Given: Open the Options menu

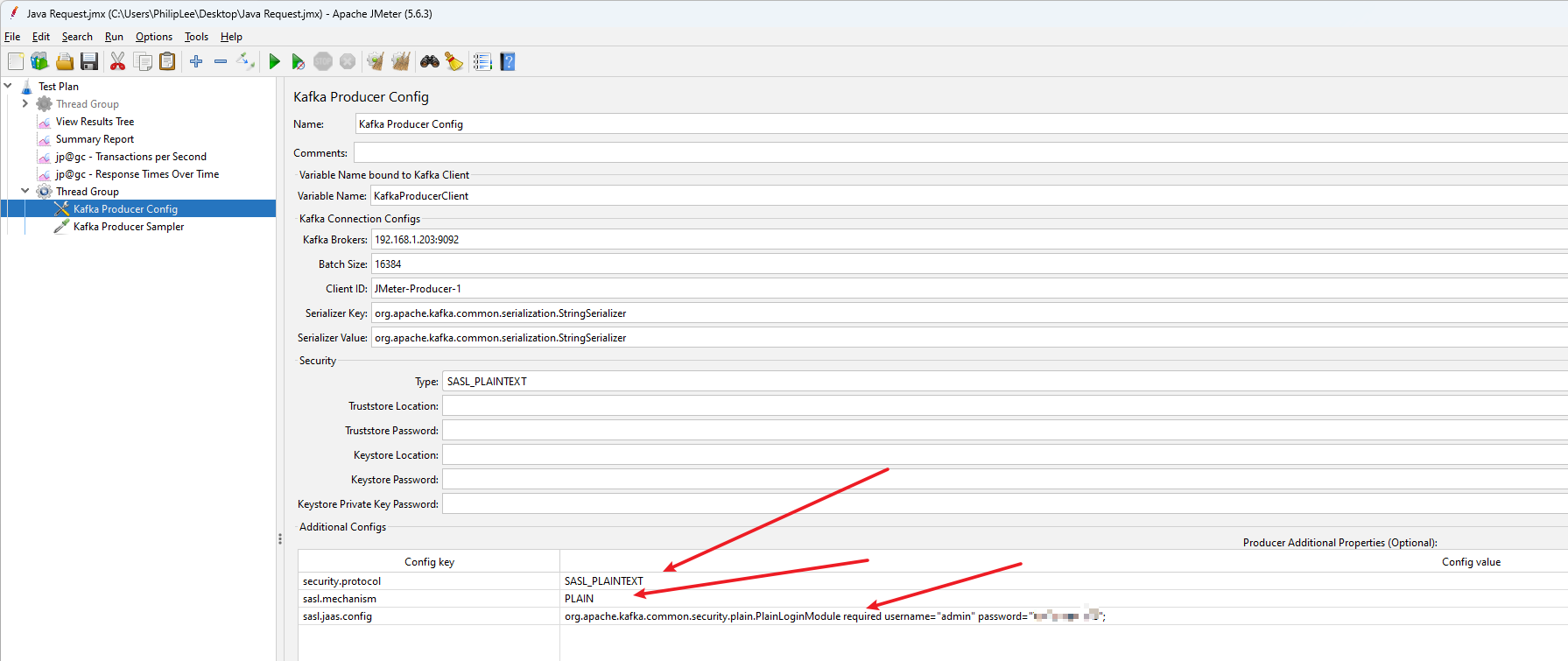Looking at the screenshot, I should 153,37.
